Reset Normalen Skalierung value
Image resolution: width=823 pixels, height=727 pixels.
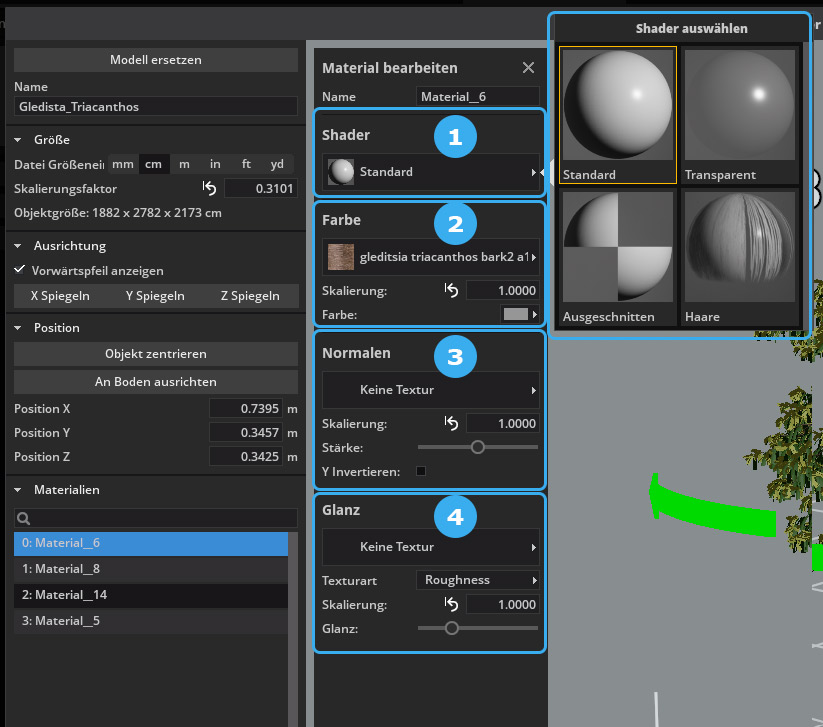pos(451,424)
